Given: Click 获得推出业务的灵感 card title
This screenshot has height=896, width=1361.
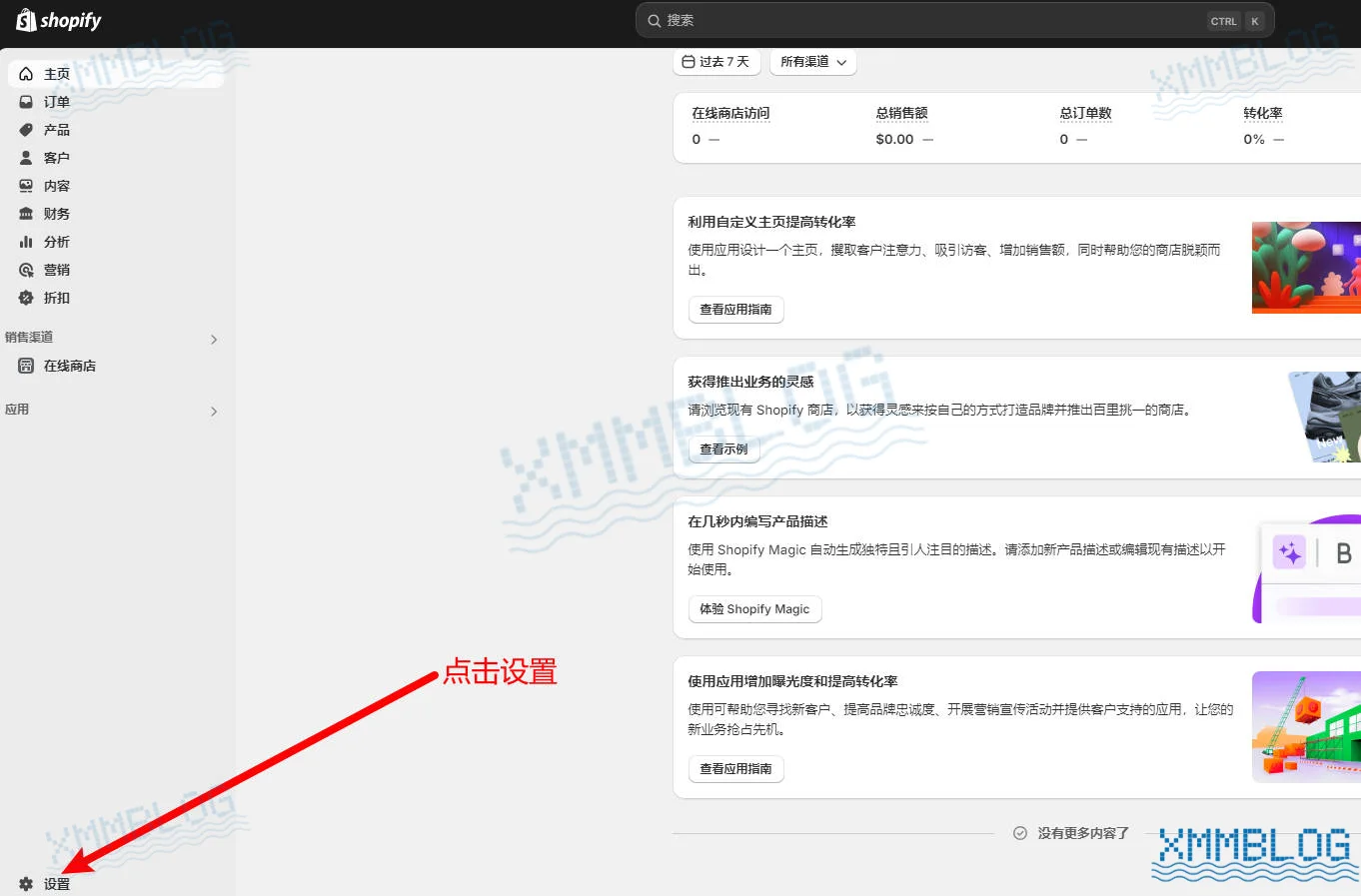Looking at the screenshot, I should tap(750, 382).
